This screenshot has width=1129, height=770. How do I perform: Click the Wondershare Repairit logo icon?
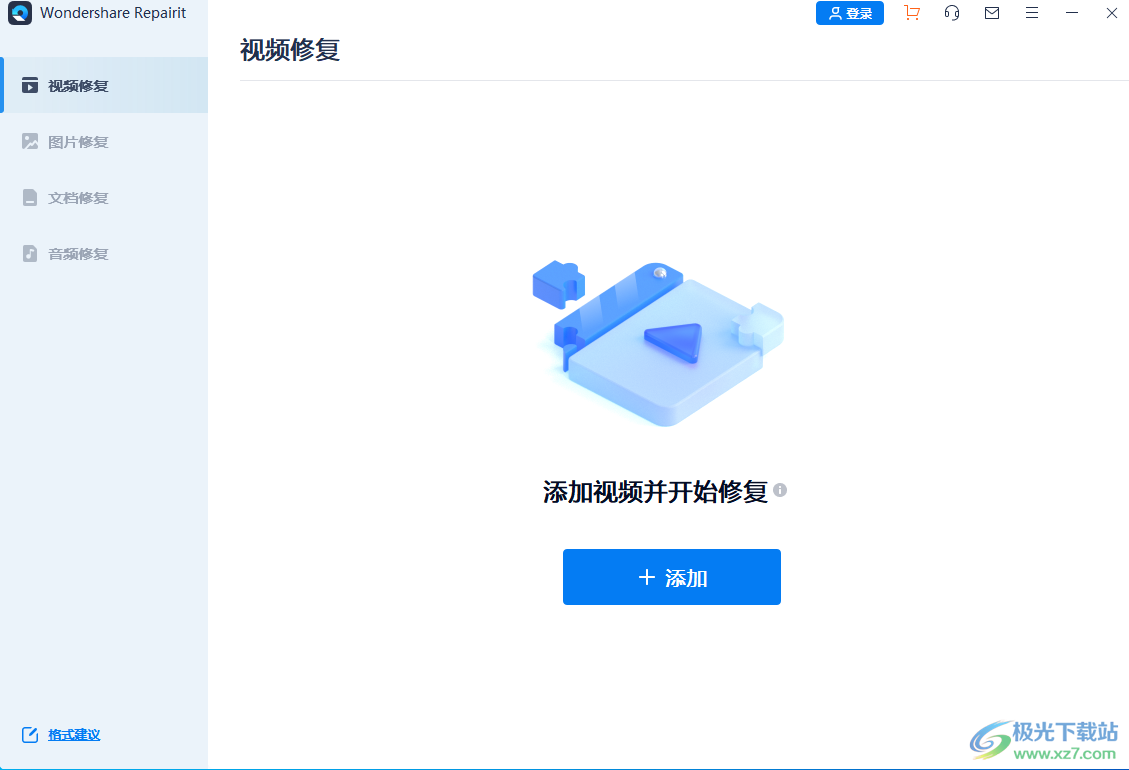click(x=19, y=13)
